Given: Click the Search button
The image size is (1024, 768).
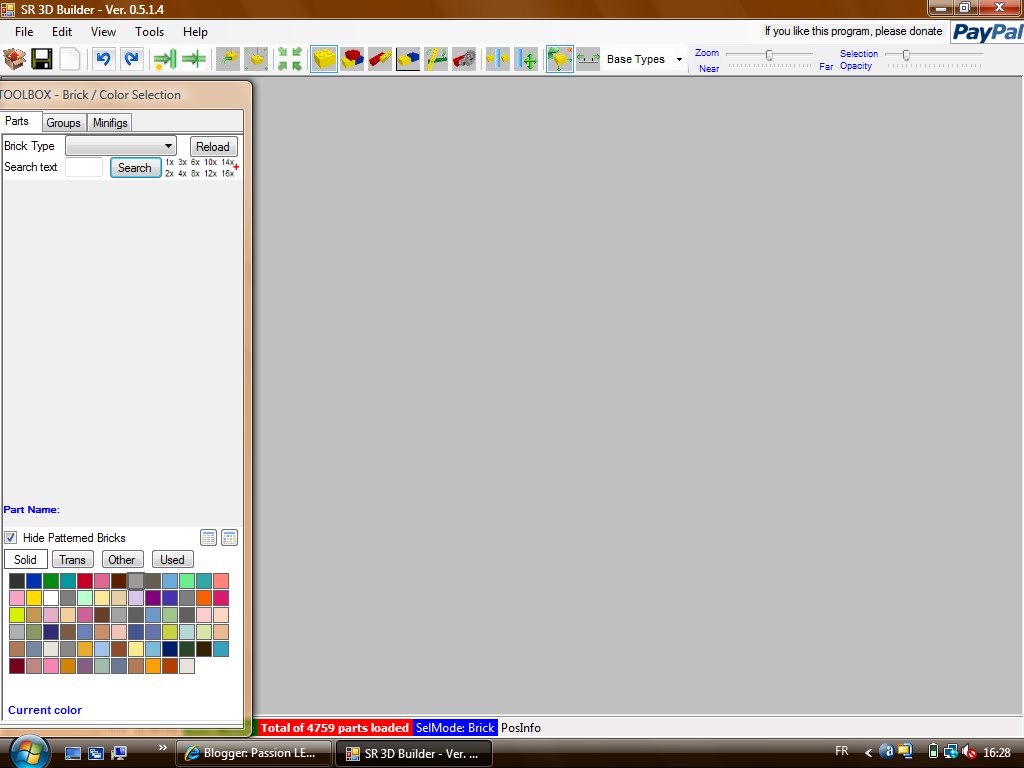Looking at the screenshot, I should click(135, 168).
